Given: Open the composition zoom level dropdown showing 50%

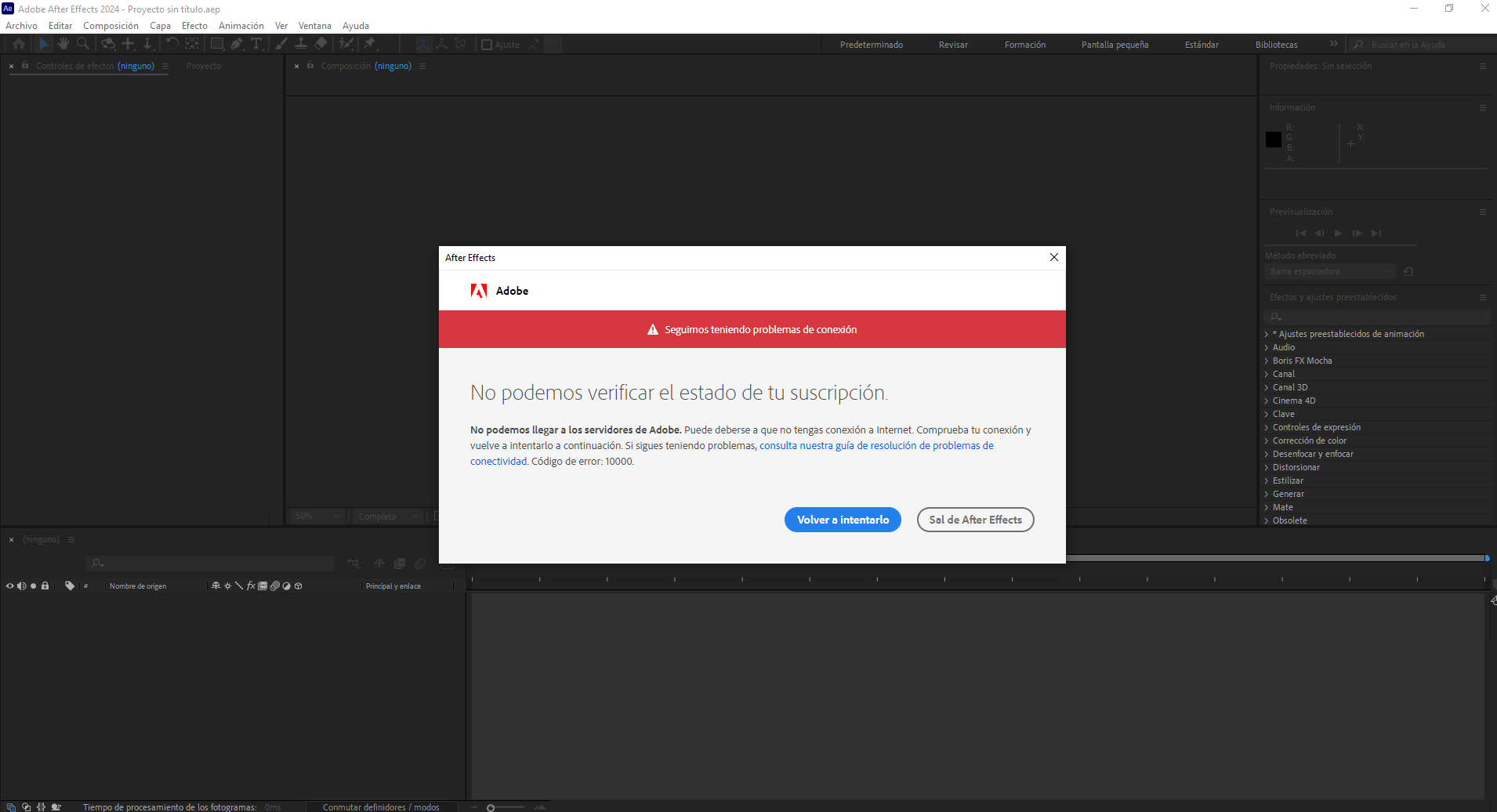Looking at the screenshot, I should coord(316,516).
